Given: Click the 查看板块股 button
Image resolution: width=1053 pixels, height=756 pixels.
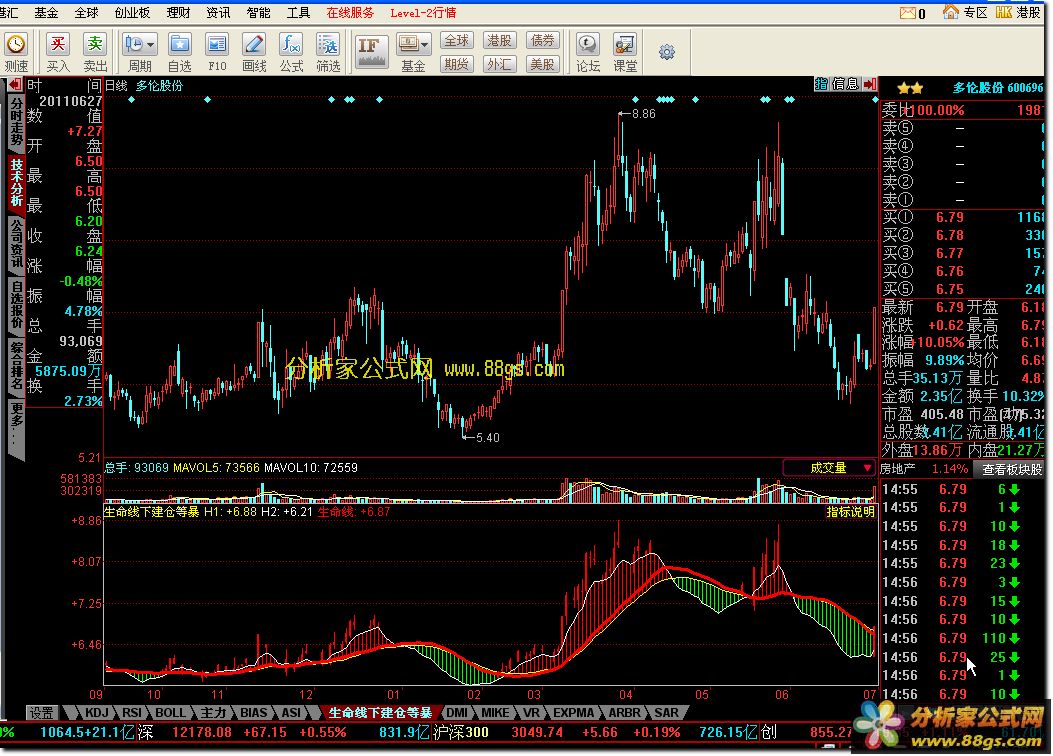Looking at the screenshot, I should [1012, 469].
